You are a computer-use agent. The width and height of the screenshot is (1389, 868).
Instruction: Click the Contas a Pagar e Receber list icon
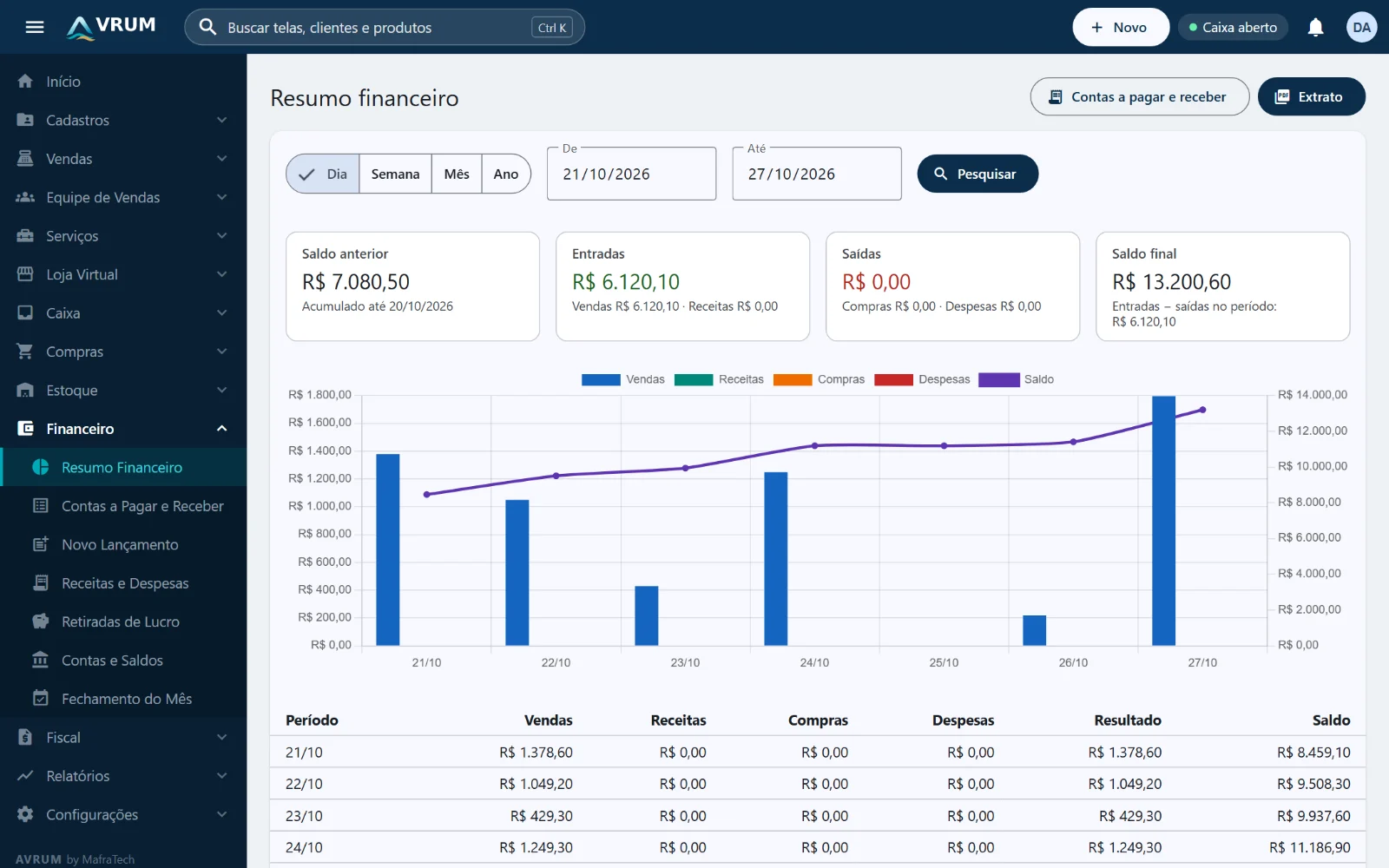pyautogui.click(x=41, y=505)
